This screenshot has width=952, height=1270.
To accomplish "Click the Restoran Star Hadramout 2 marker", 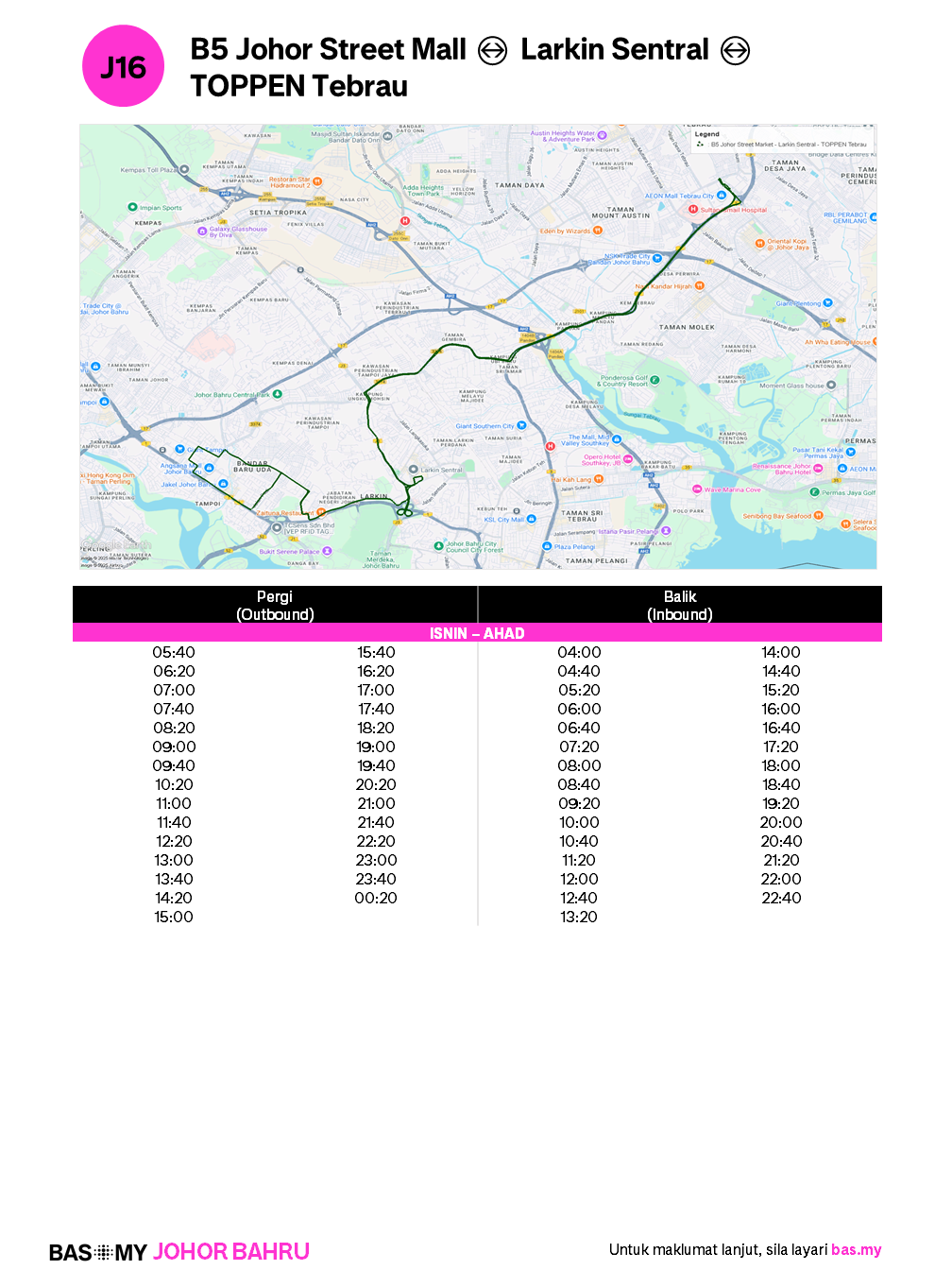I will (317, 181).
